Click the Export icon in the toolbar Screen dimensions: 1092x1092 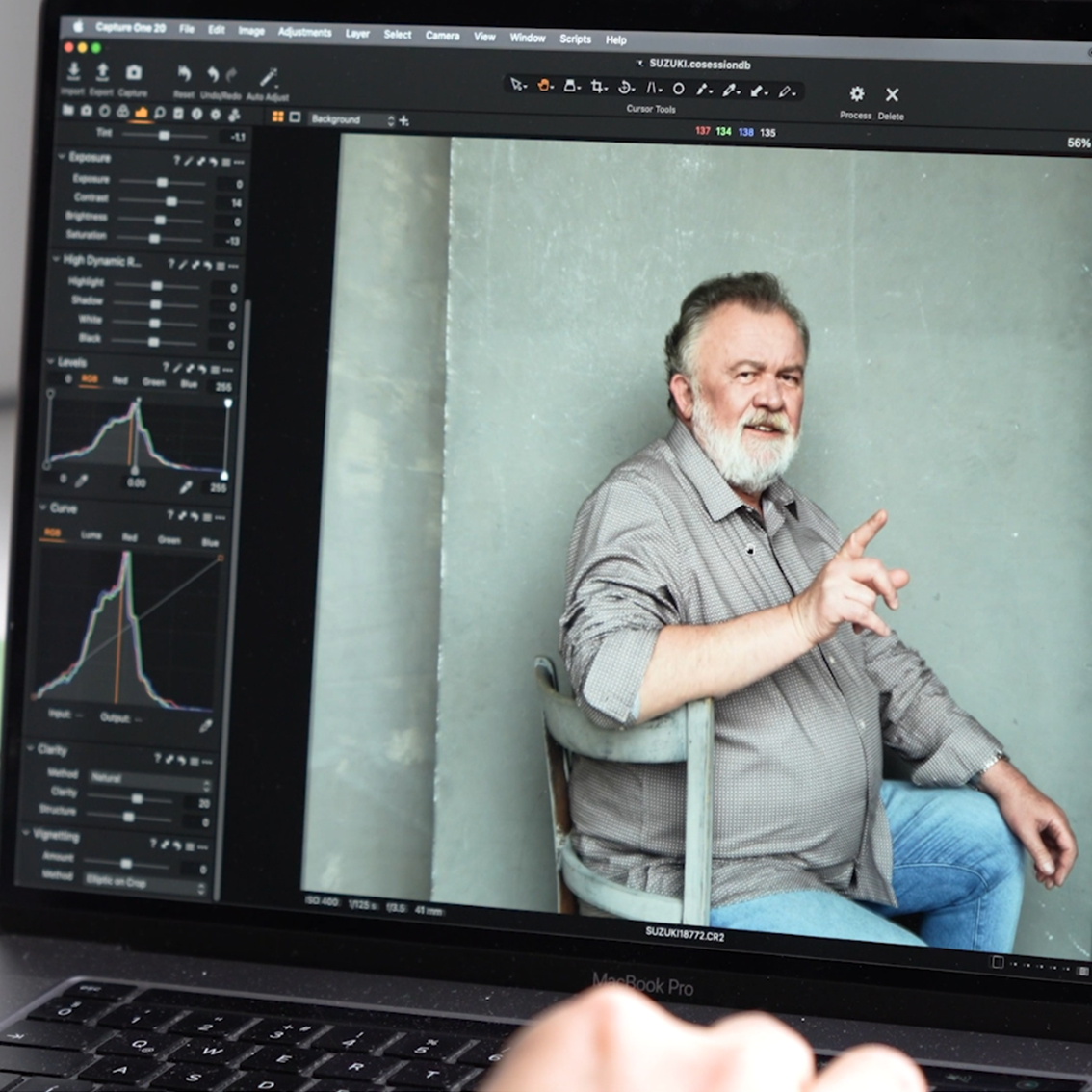point(102,72)
